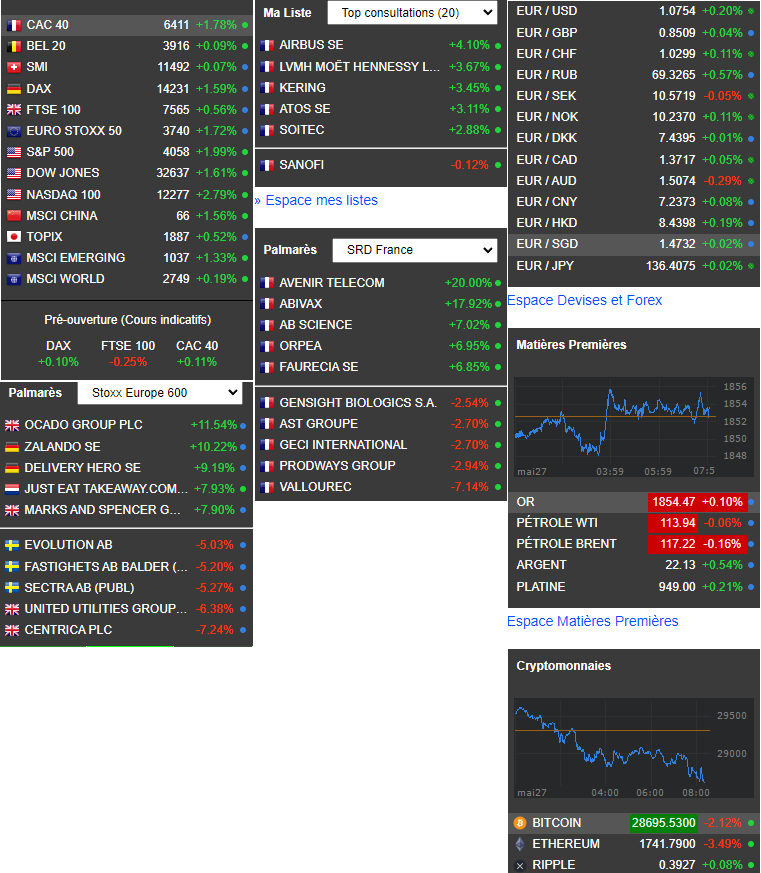This screenshot has height=873, width=761.
Task: Open the Top consultations (20) dropdown
Action: coord(412,13)
